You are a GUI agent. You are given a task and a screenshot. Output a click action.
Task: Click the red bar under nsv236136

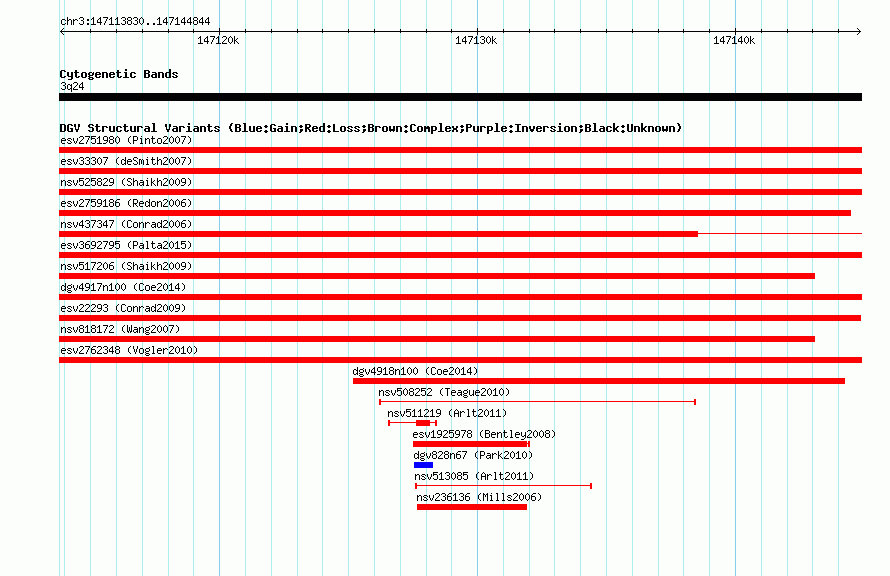pyautogui.click(x=472, y=507)
